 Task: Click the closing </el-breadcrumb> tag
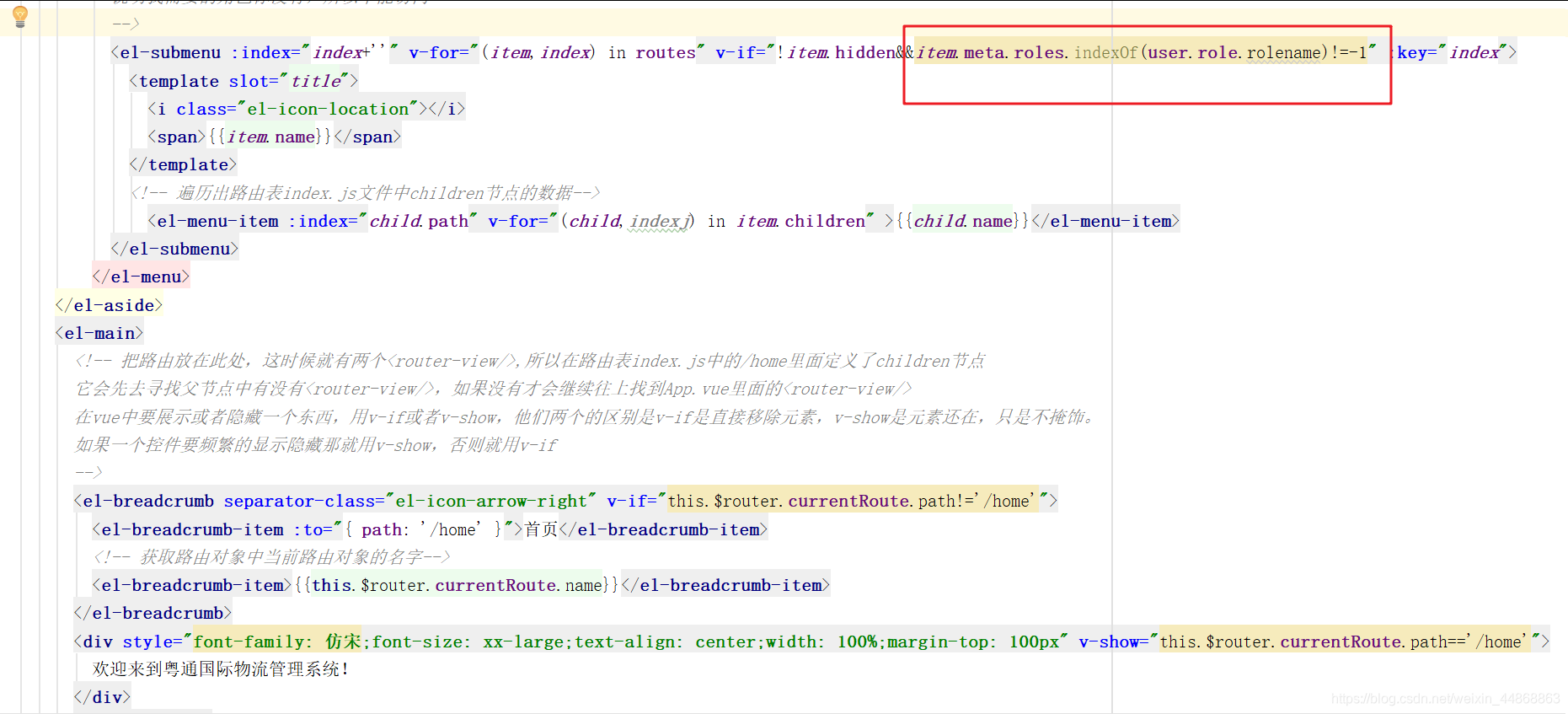click(x=153, y=613)
